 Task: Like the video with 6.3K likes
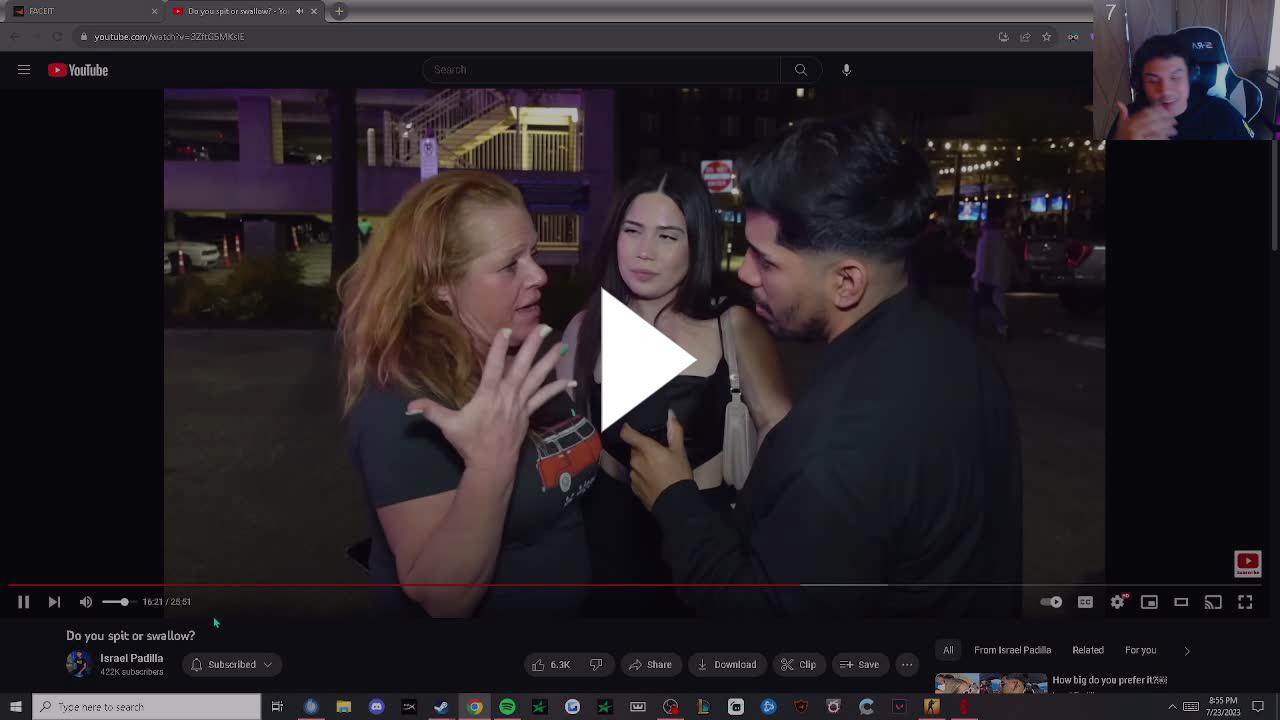551,664
